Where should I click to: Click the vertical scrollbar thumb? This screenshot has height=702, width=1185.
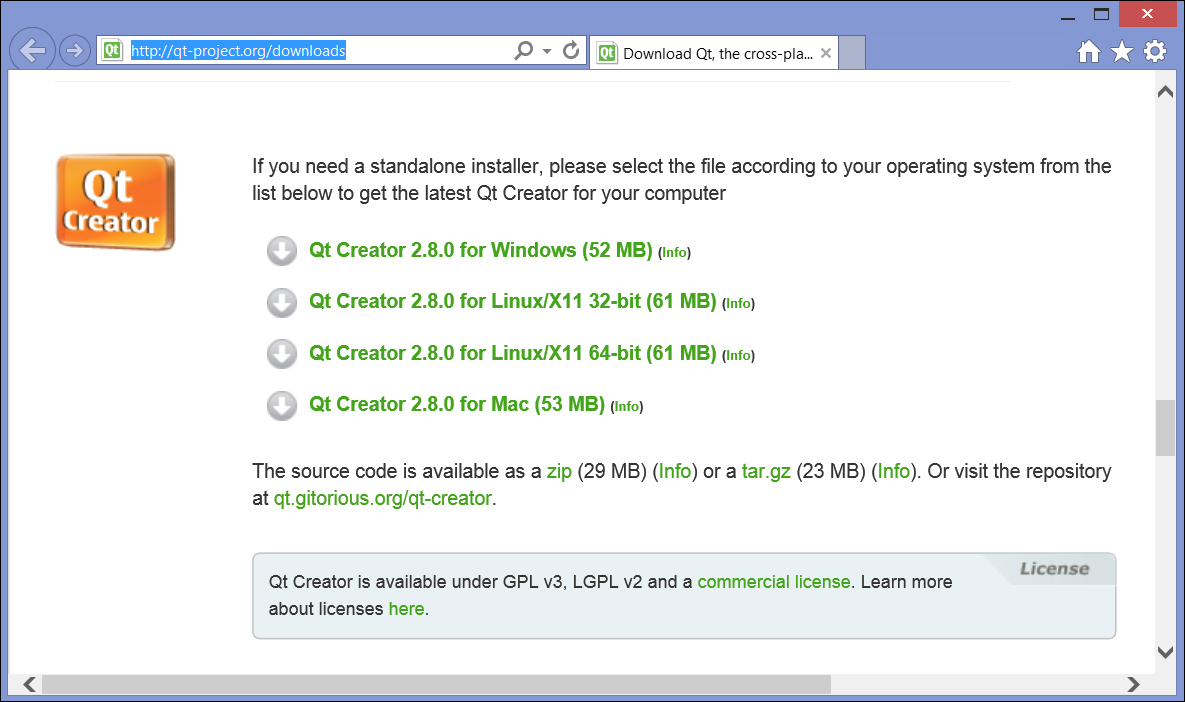pos(1165,428)
